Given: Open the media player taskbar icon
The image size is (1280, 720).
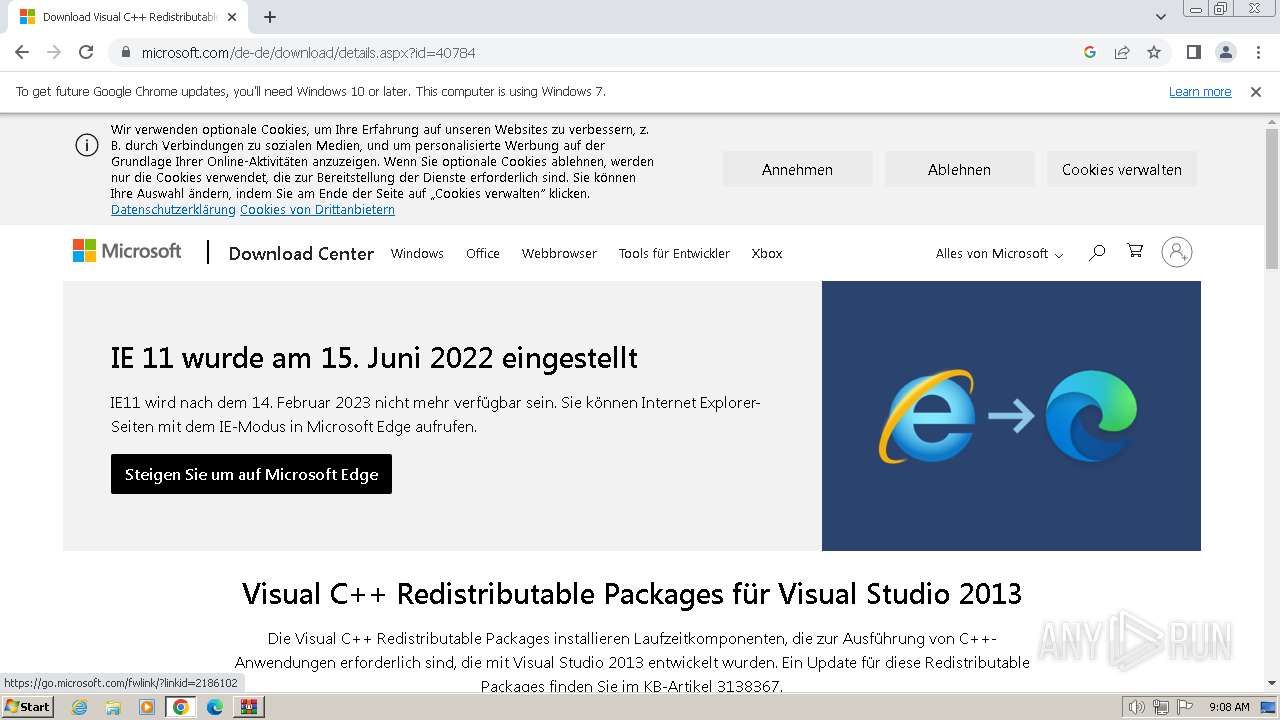Looking at the screenshot, I should pyautogui.click(x=147, y=707).
